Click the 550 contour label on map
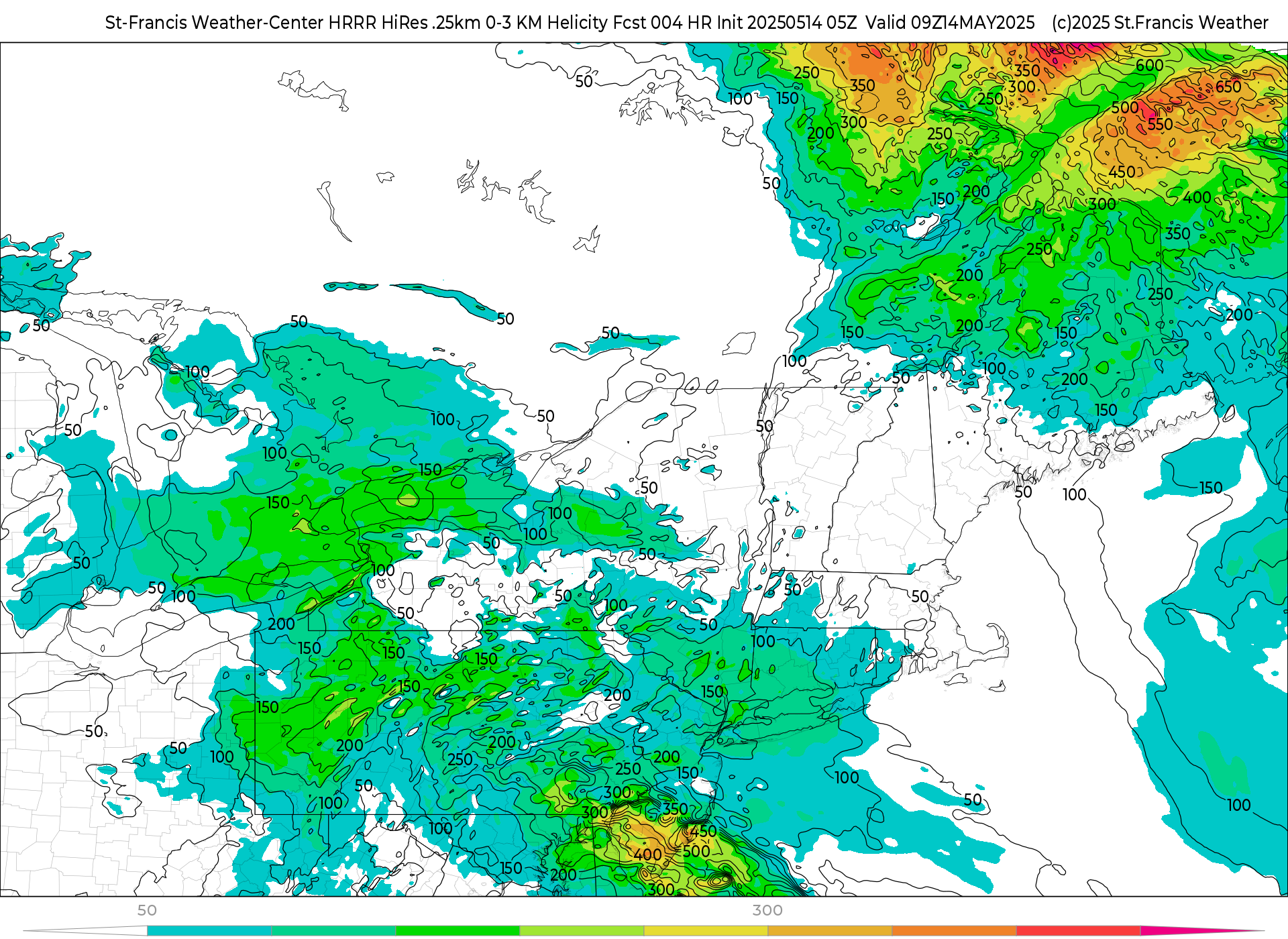 (x=1160, y=125)
